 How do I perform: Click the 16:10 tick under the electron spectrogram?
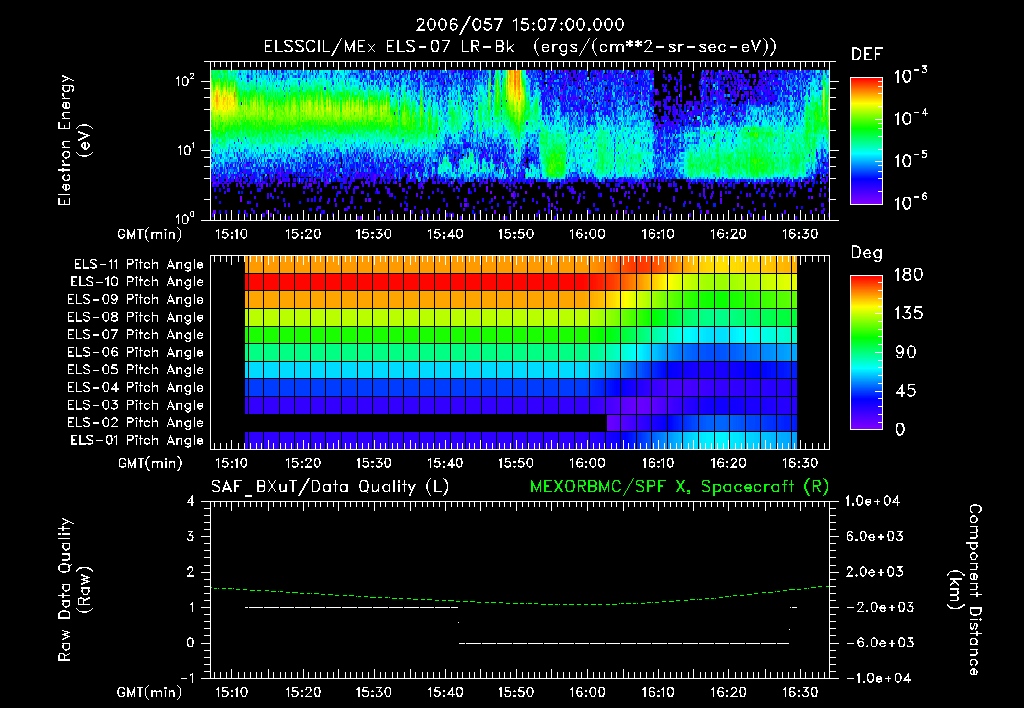(x=658, y=234)
